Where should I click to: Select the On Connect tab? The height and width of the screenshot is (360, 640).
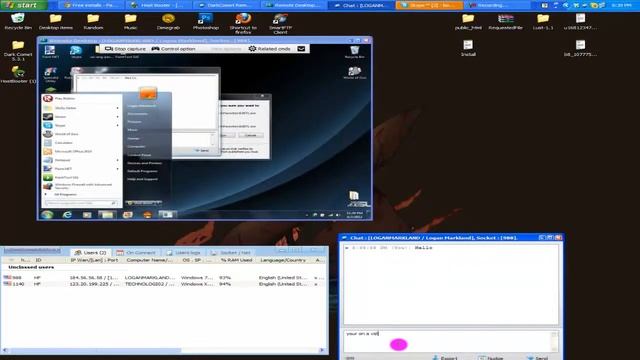[136, 253]
